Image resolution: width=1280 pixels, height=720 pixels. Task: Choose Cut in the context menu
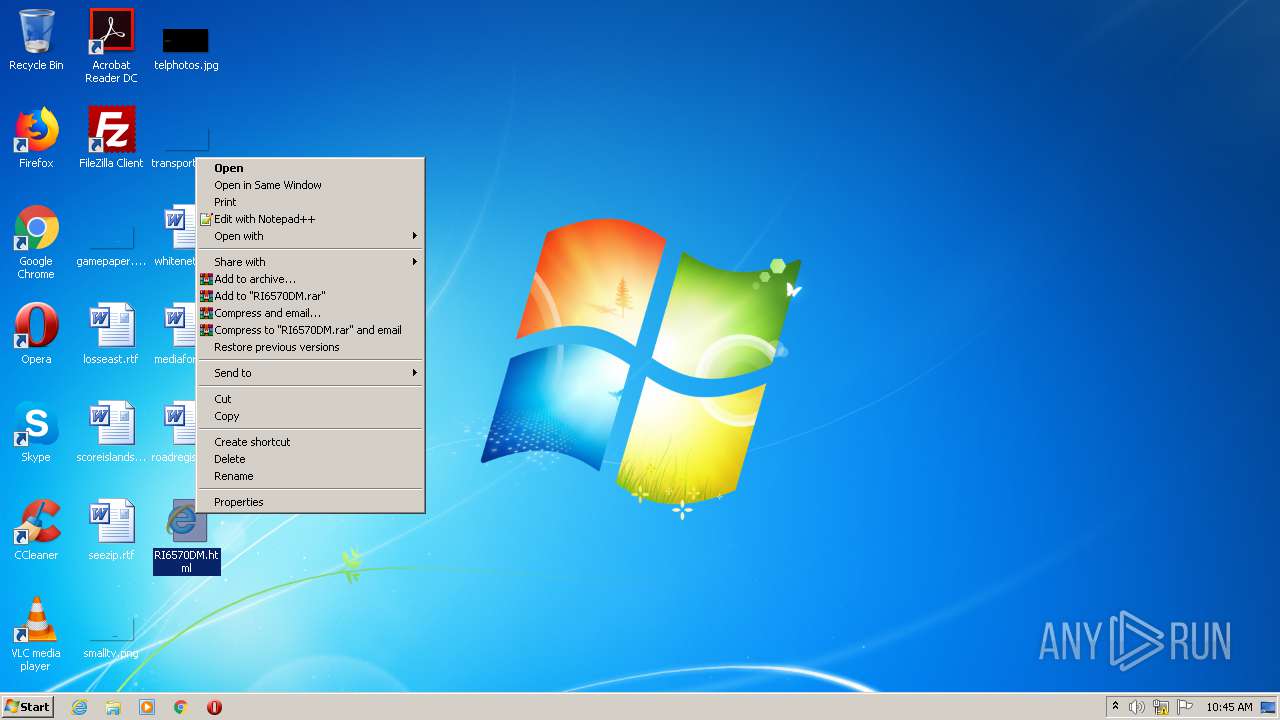pyautogui.click(x=311, y=399)
